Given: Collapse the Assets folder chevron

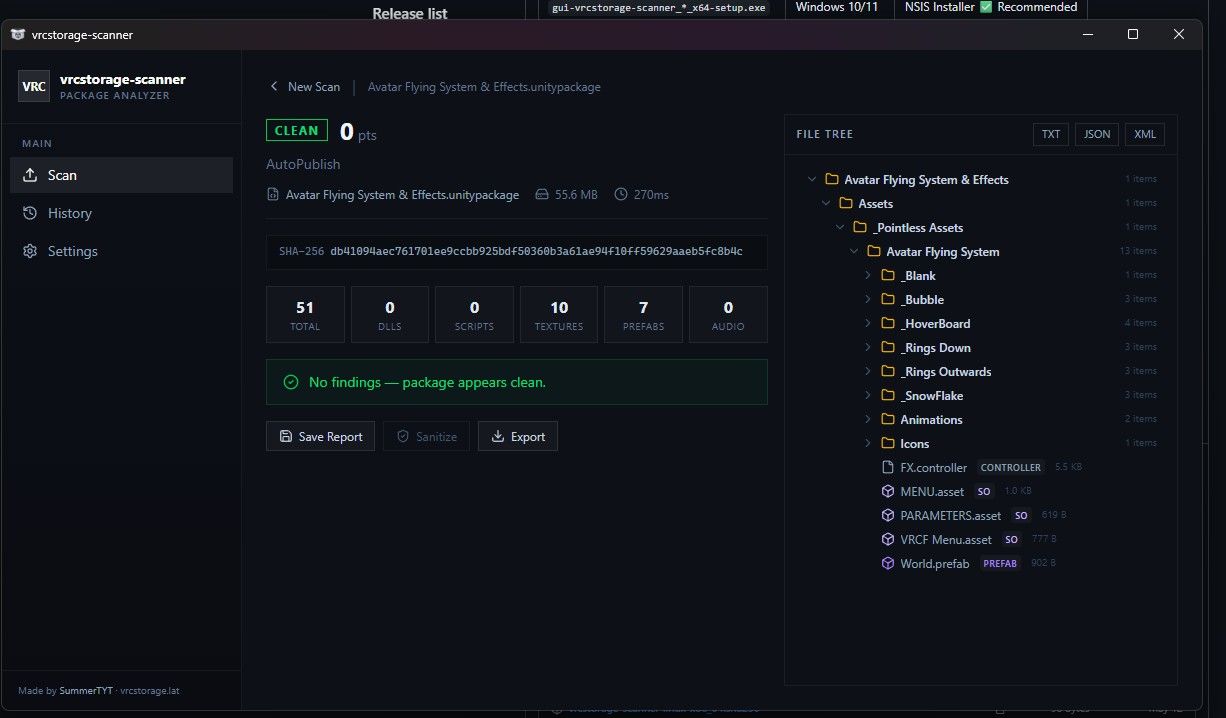Looking at the screenshot, I should pos(825,204).
